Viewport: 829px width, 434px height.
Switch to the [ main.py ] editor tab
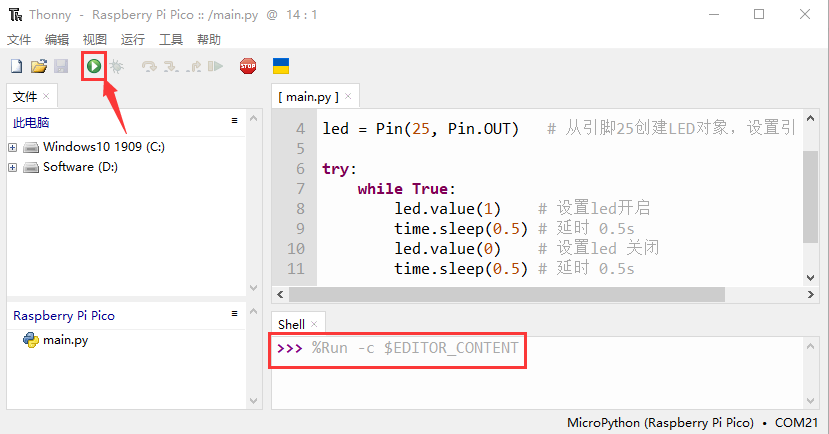(308, 97)
